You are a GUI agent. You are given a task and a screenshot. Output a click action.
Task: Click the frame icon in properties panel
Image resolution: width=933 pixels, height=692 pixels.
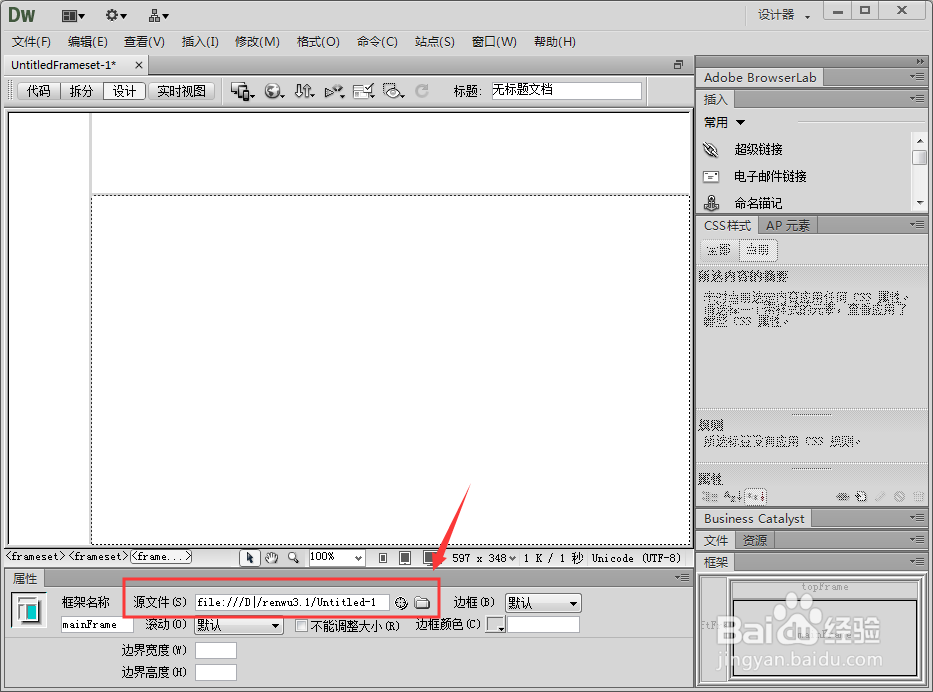tap(29, 610)
